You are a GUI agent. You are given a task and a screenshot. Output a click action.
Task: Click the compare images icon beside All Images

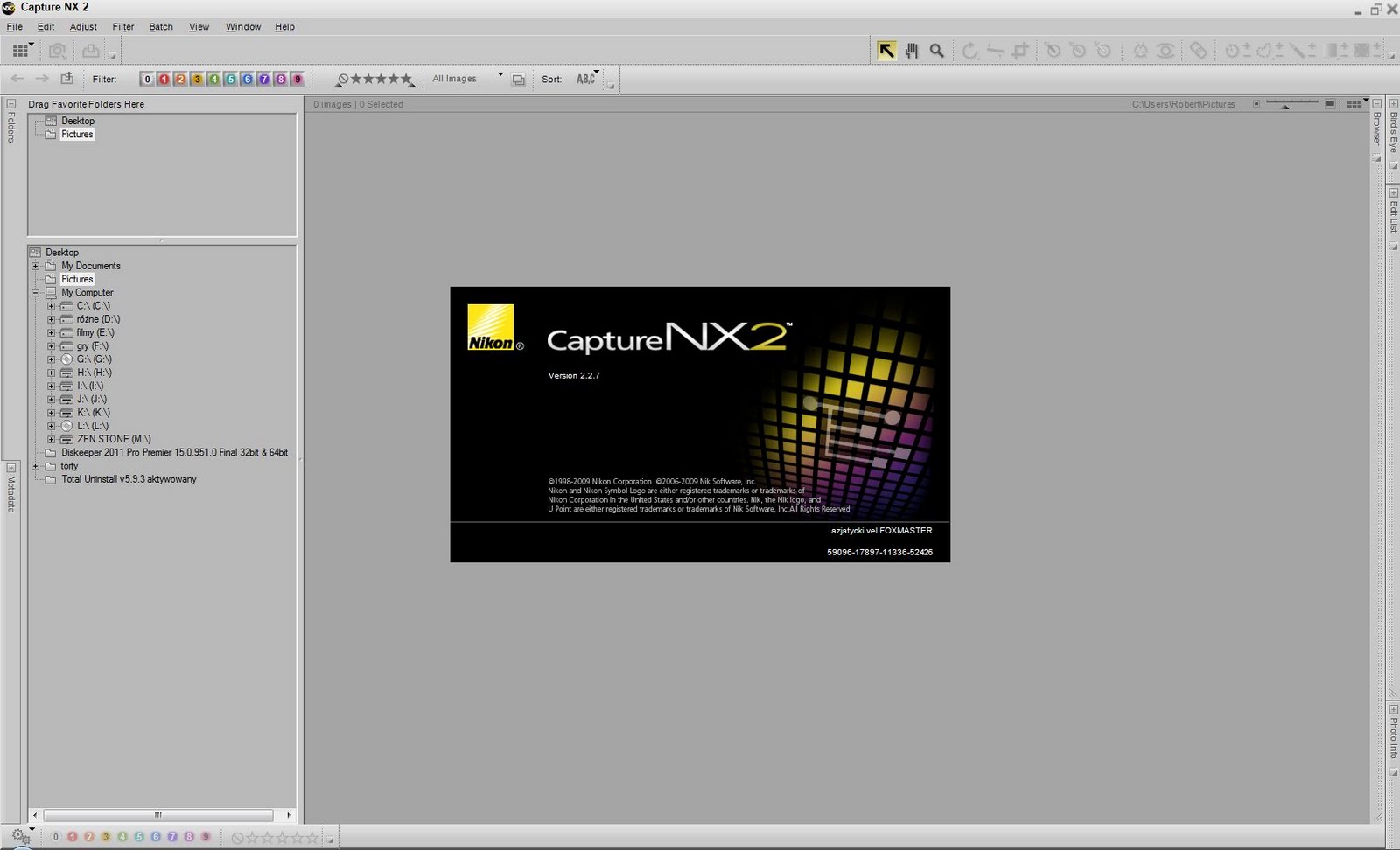pos(518,80)
